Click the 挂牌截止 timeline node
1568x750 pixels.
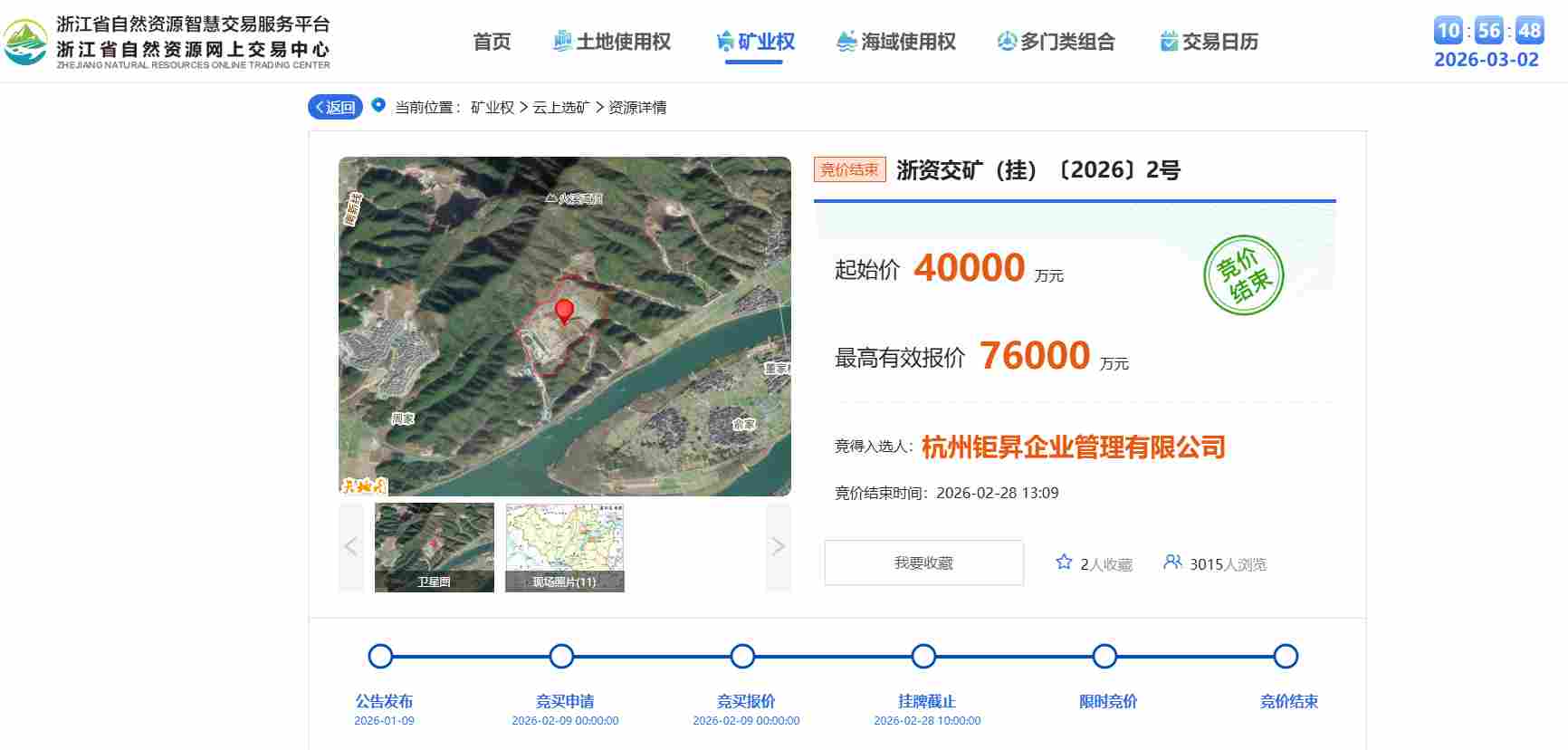click(x=924, y=656)
